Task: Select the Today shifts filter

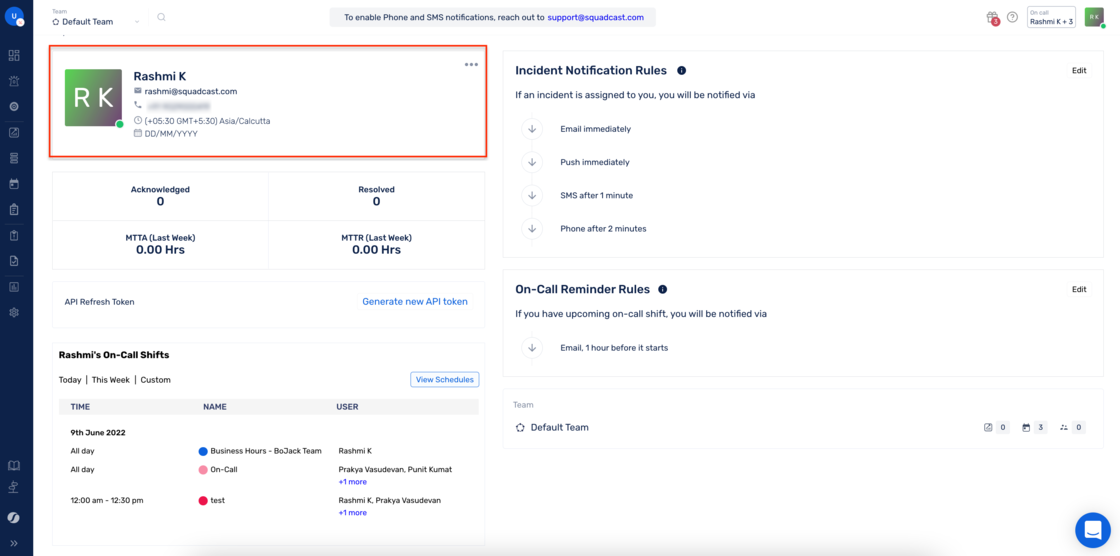Action: pyautogui.click(x=70, y=380)
